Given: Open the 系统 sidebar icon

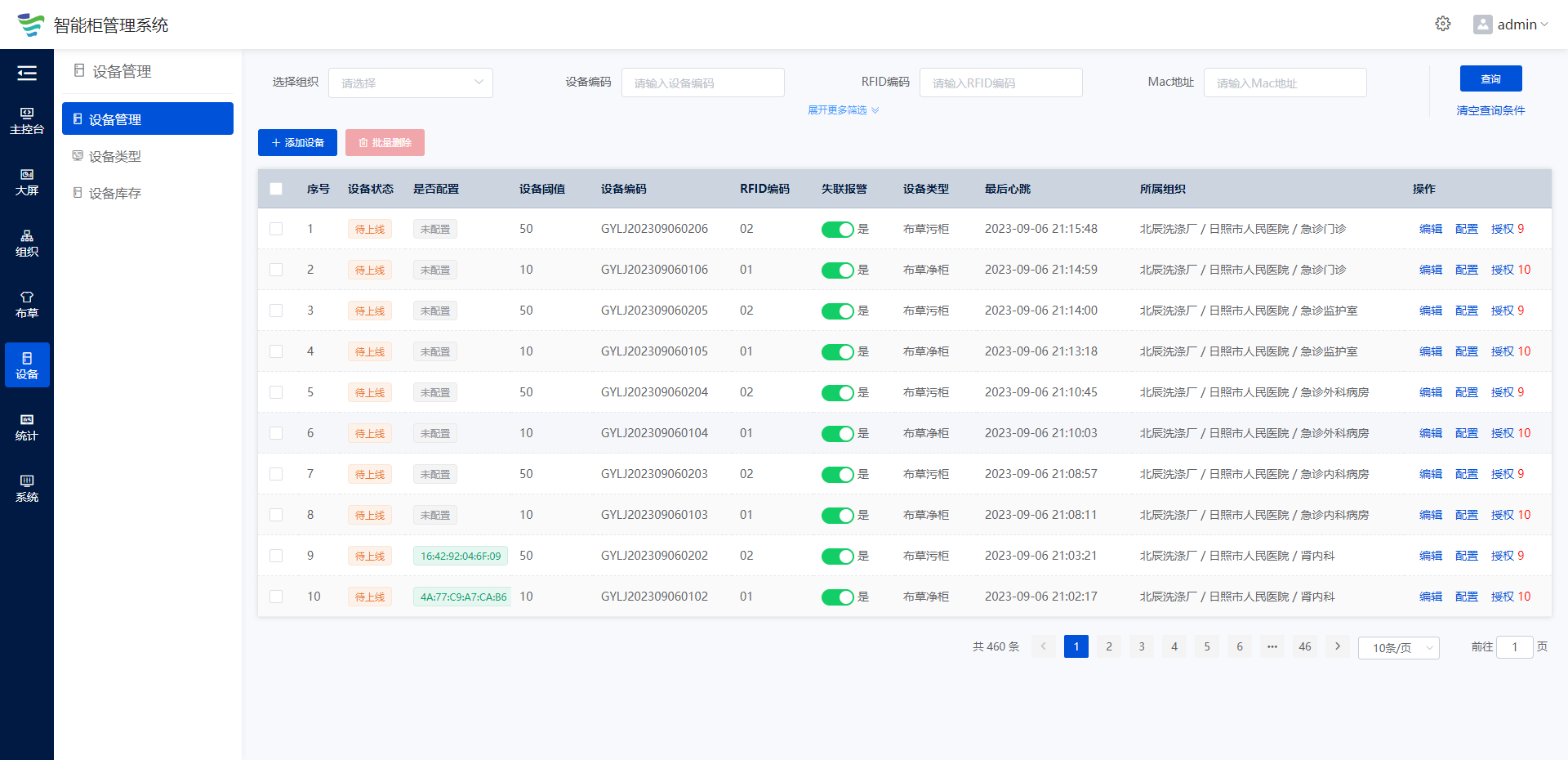Looking at the screenshot, I should [27, 488].
